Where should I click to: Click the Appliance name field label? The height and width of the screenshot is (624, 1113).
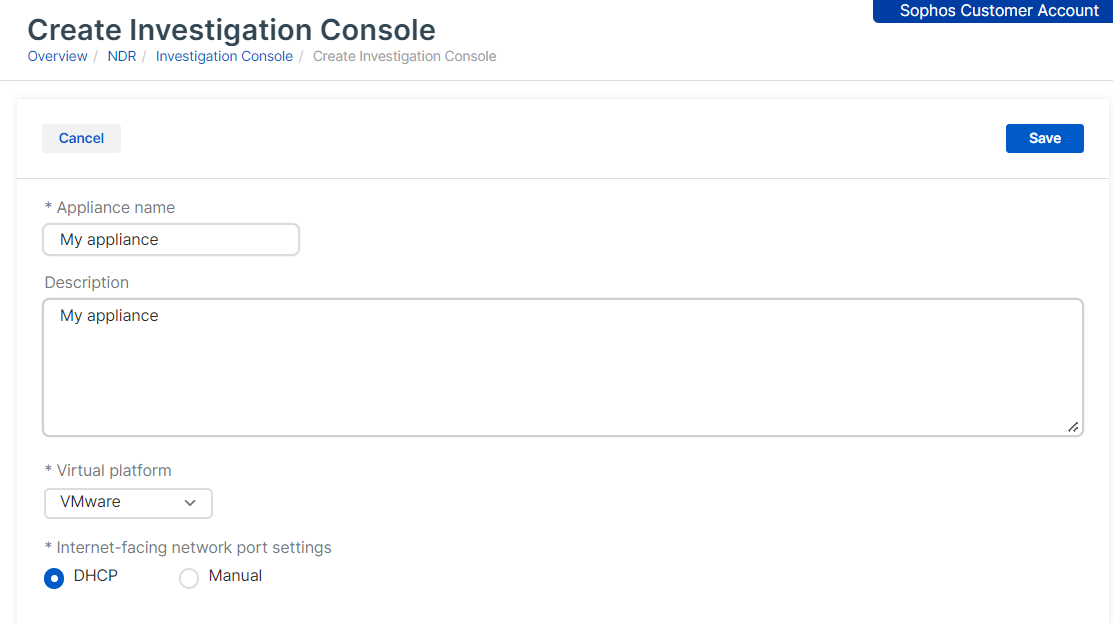pyautogui.click(x=110, y=207)
